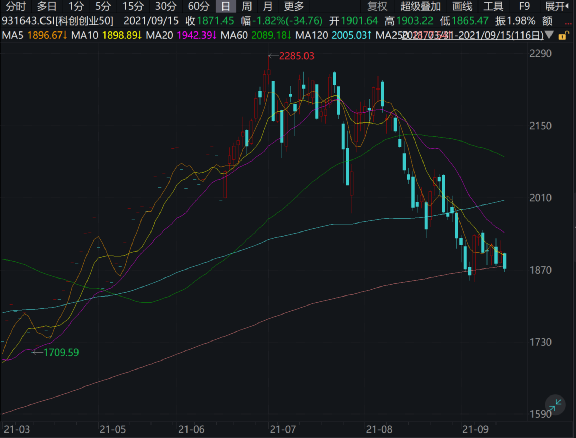Click the 月 monthly period button

coord(268,6)
